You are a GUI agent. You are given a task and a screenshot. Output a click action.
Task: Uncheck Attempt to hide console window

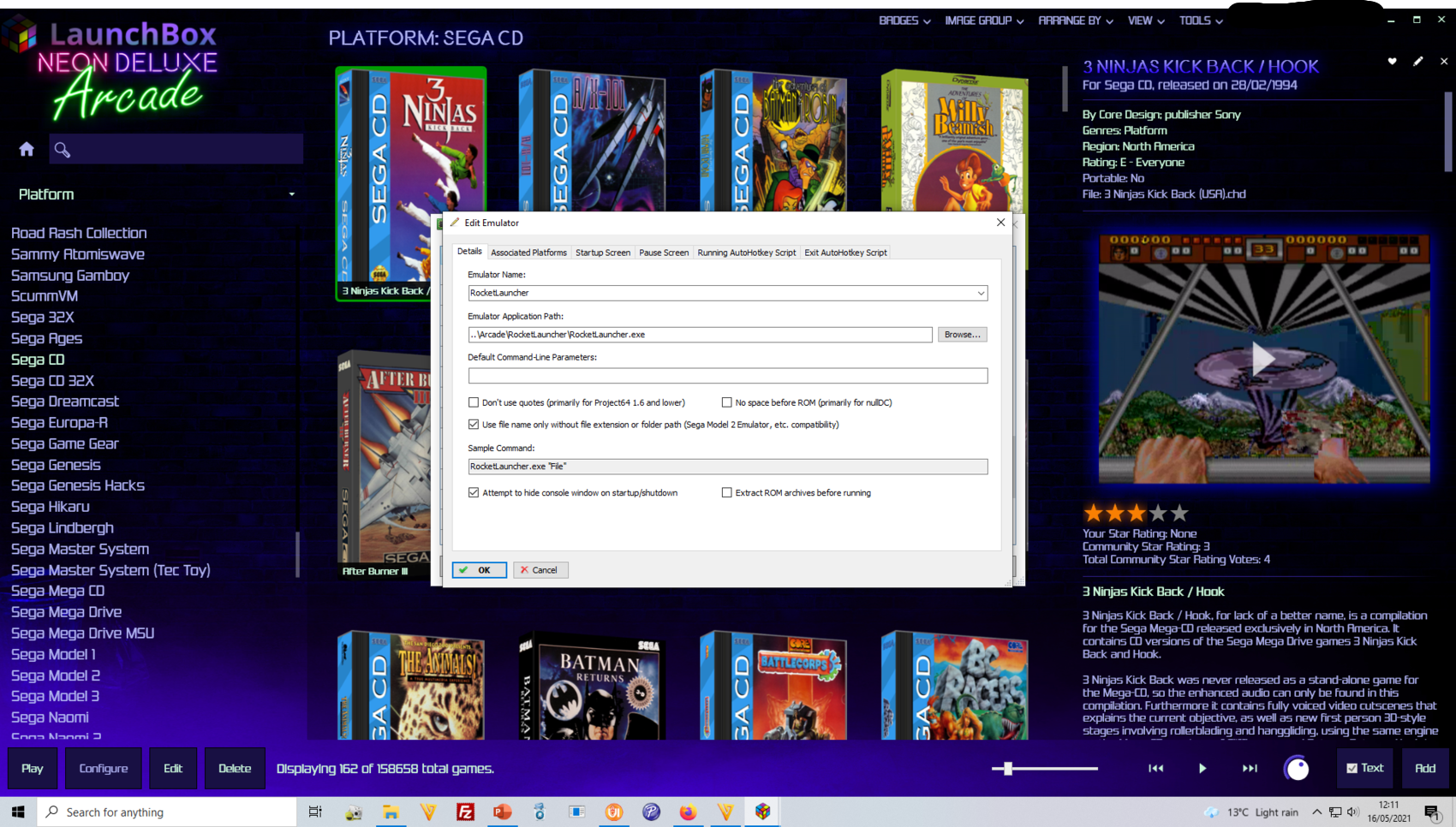[x=474, y=493]
